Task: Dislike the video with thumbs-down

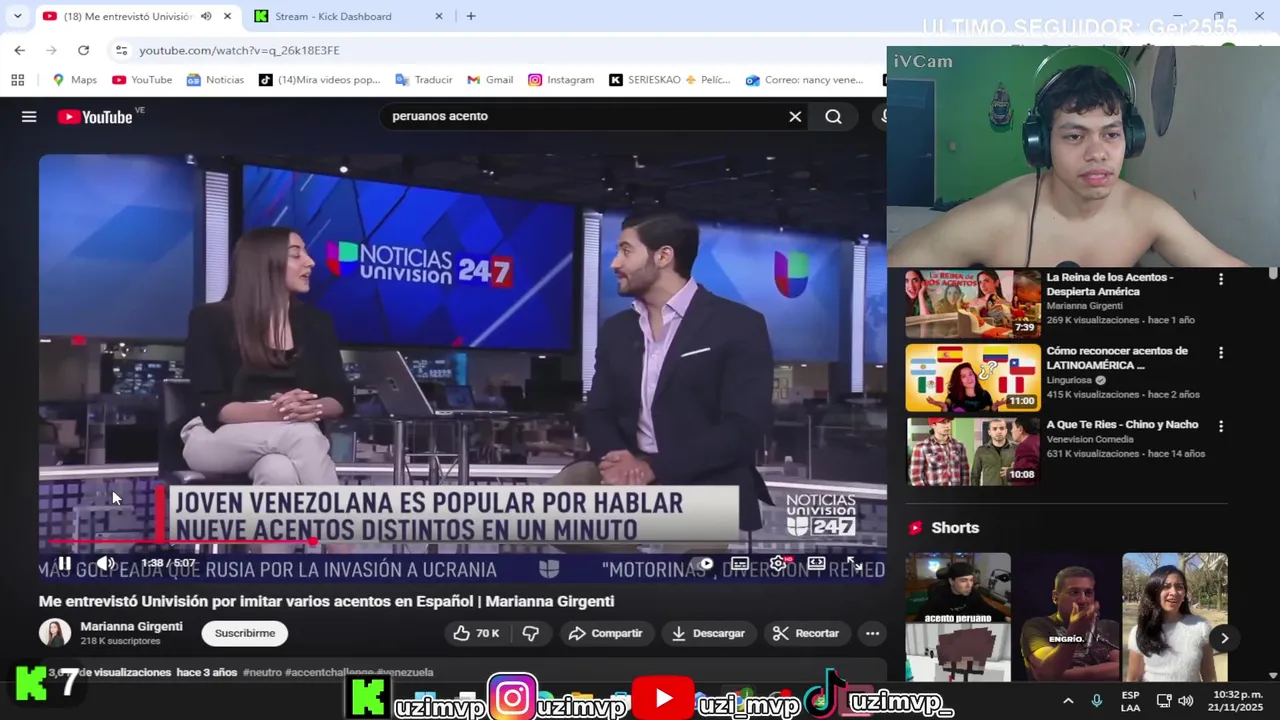Action: click(x=531, y=633)
